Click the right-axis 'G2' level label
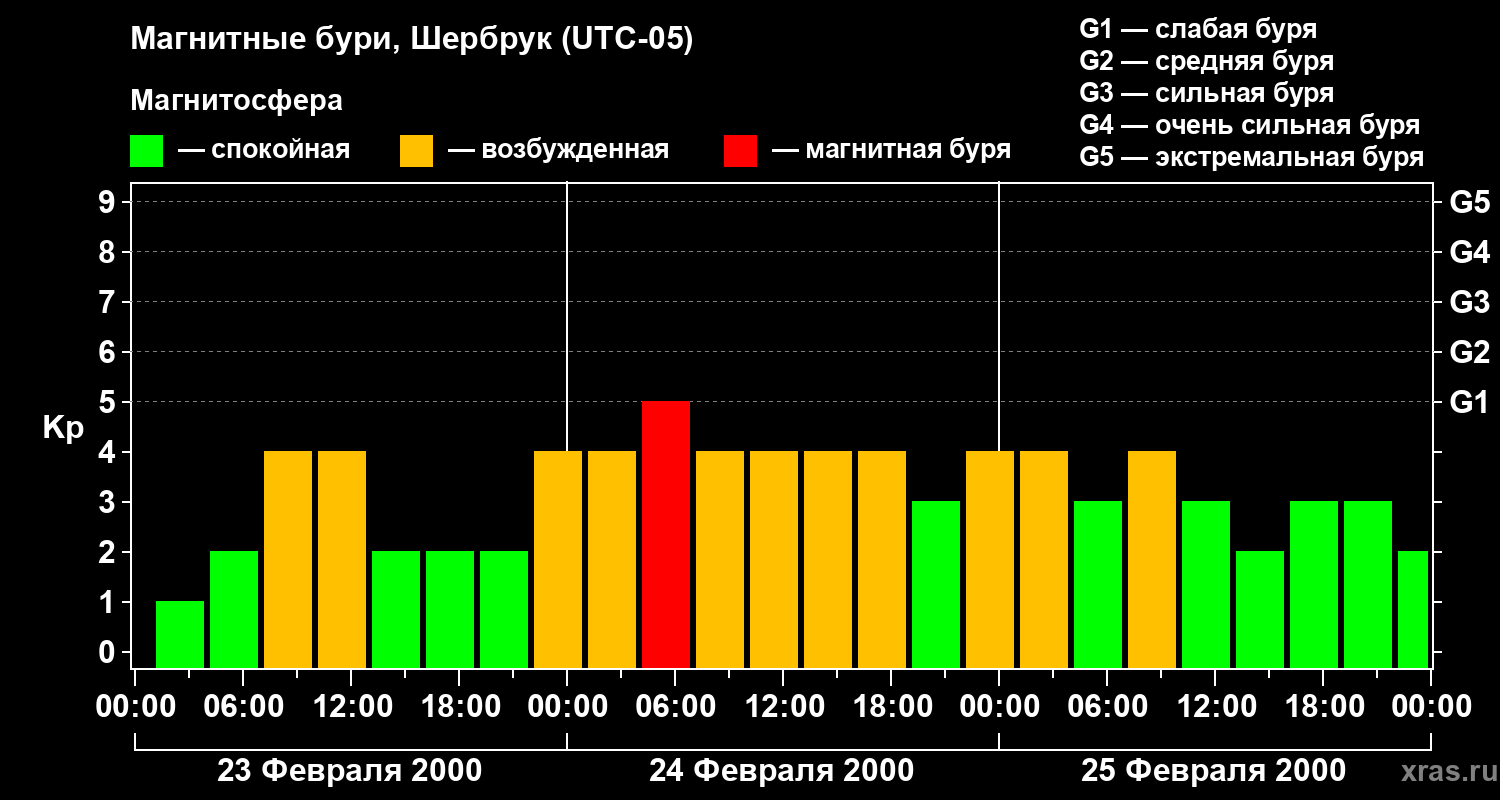 point(1470,352)
